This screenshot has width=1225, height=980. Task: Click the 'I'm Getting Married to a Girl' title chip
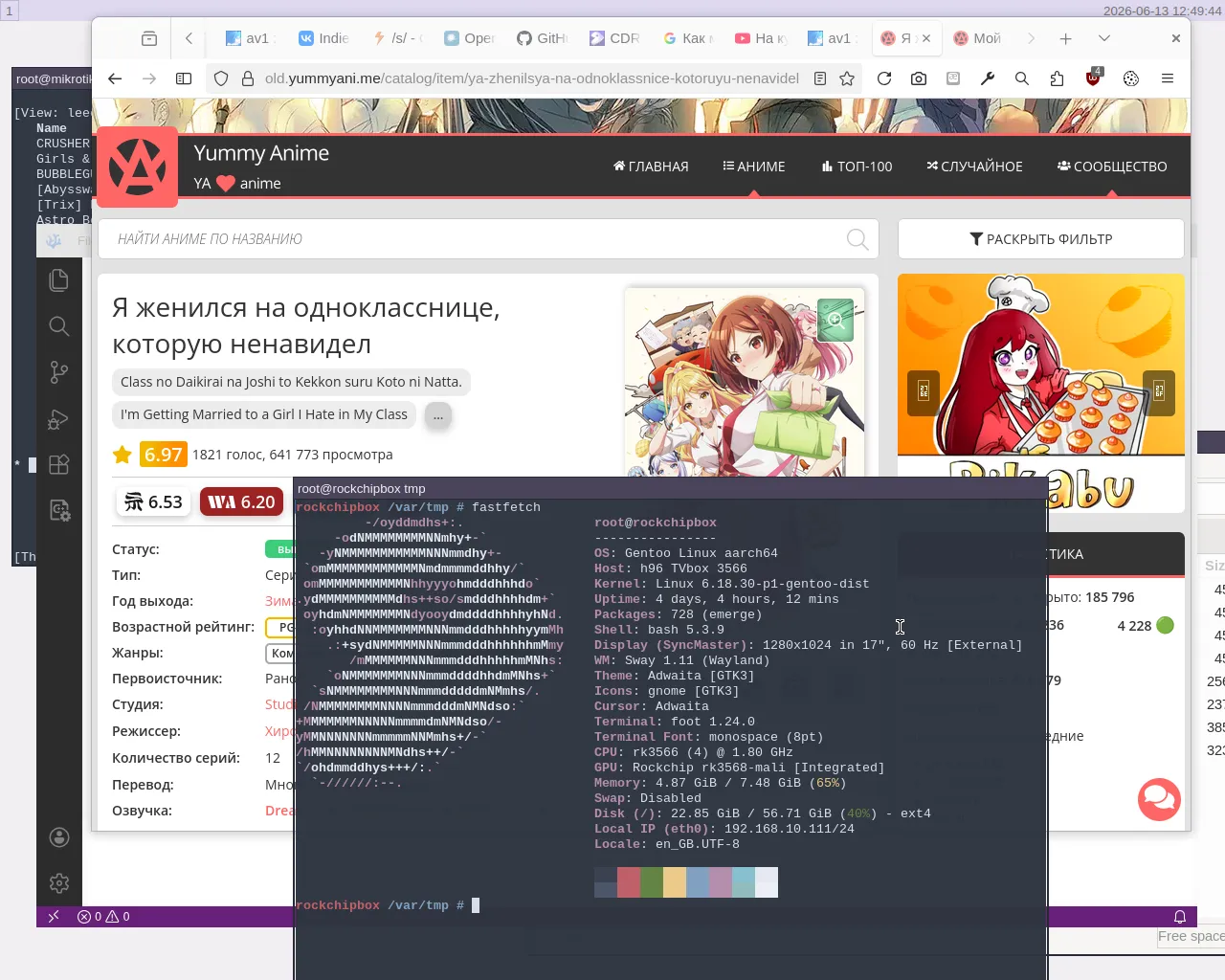coord(264,414)
